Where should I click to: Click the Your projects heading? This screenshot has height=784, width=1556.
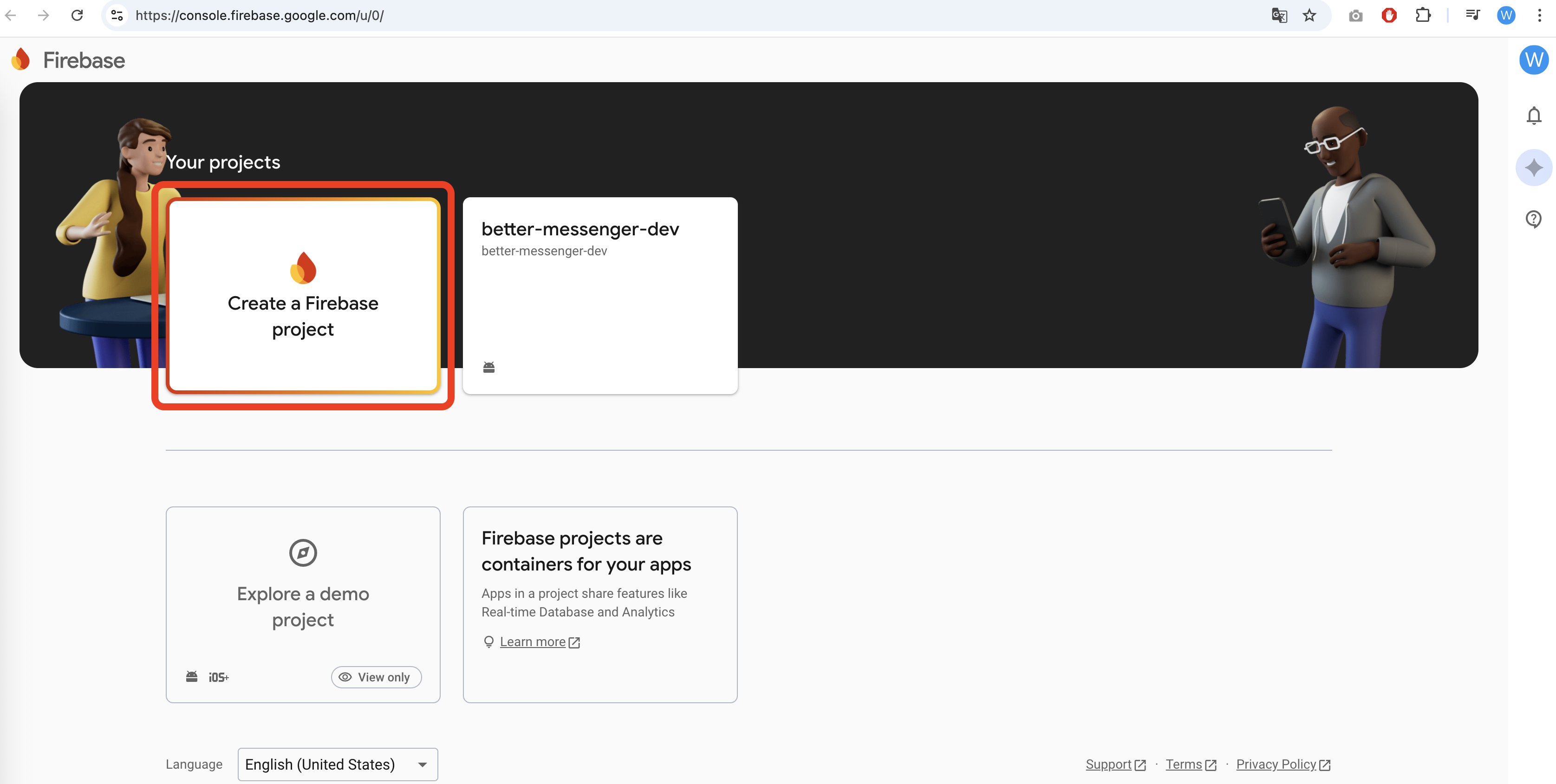pyautogui.click(x=223, y=162)
